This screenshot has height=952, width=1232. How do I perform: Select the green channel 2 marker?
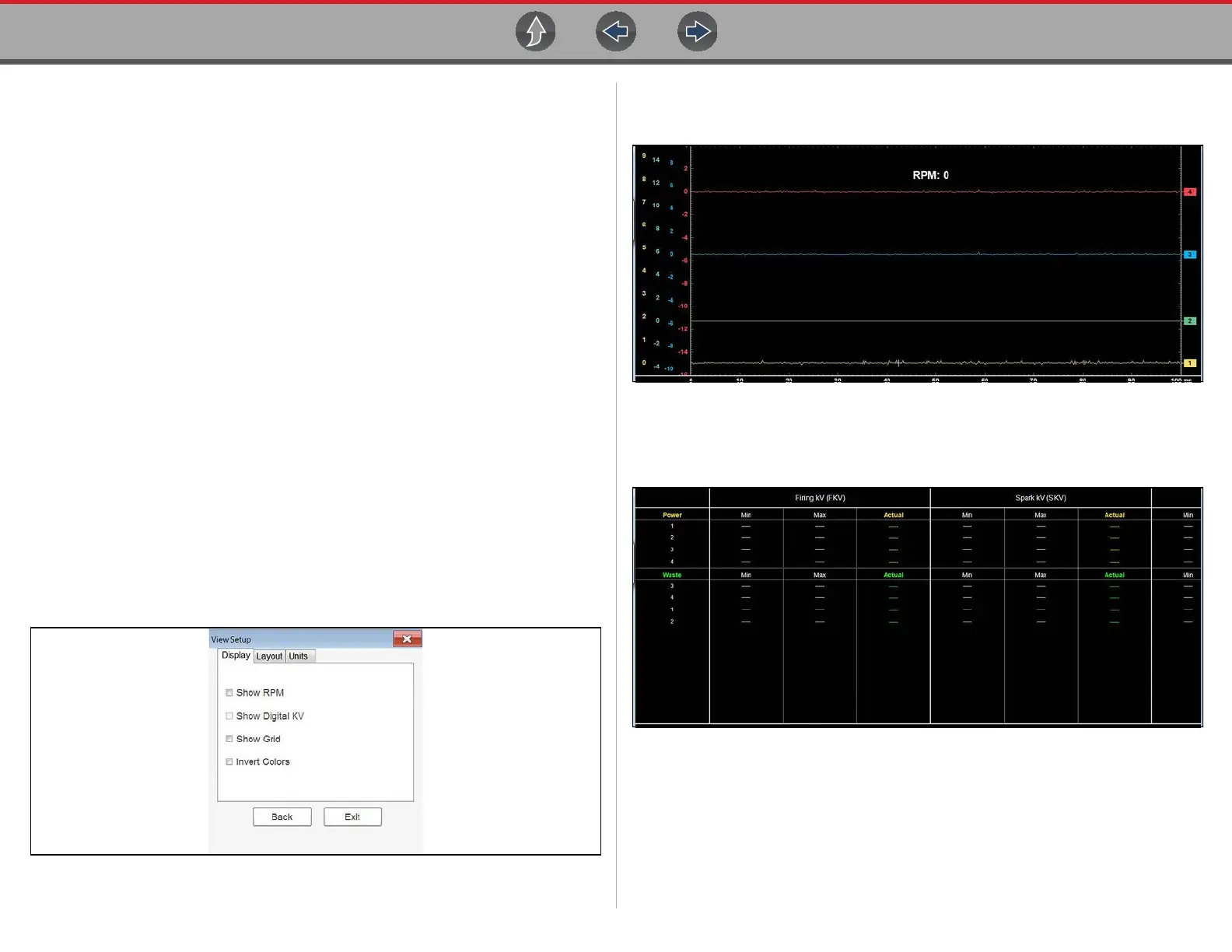click(1190, 321)
